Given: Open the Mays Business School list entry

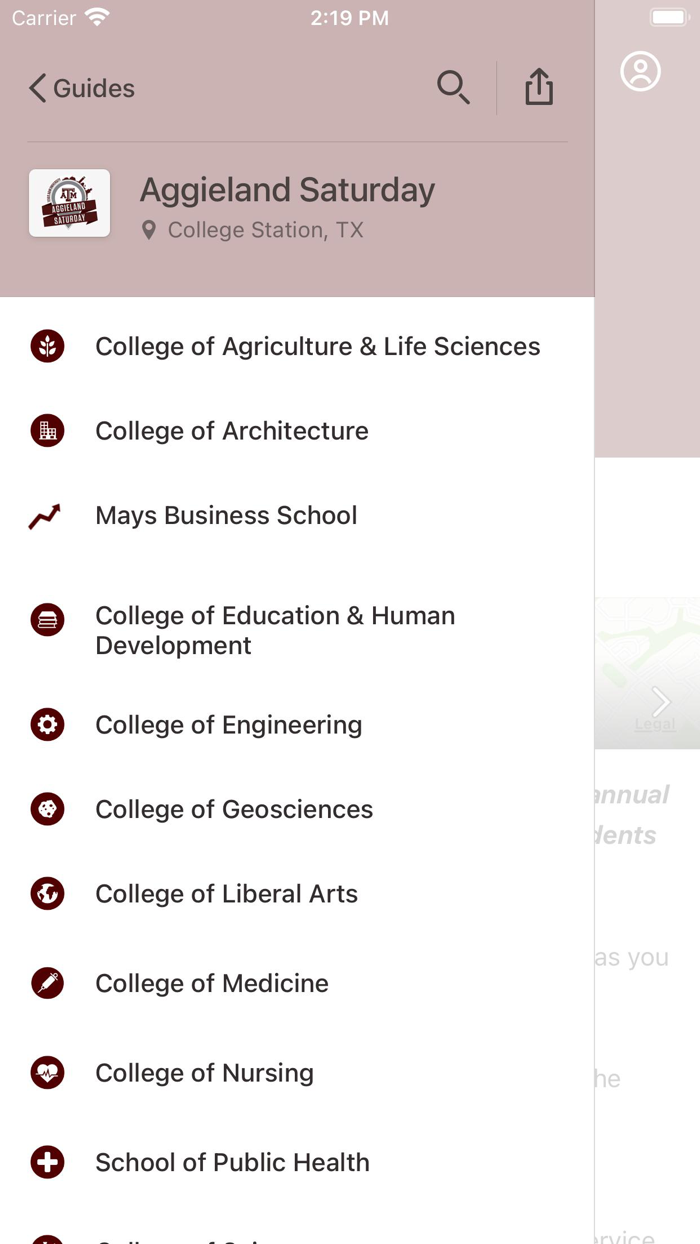Looking at the screenshot, I should (x=226, y=515).
